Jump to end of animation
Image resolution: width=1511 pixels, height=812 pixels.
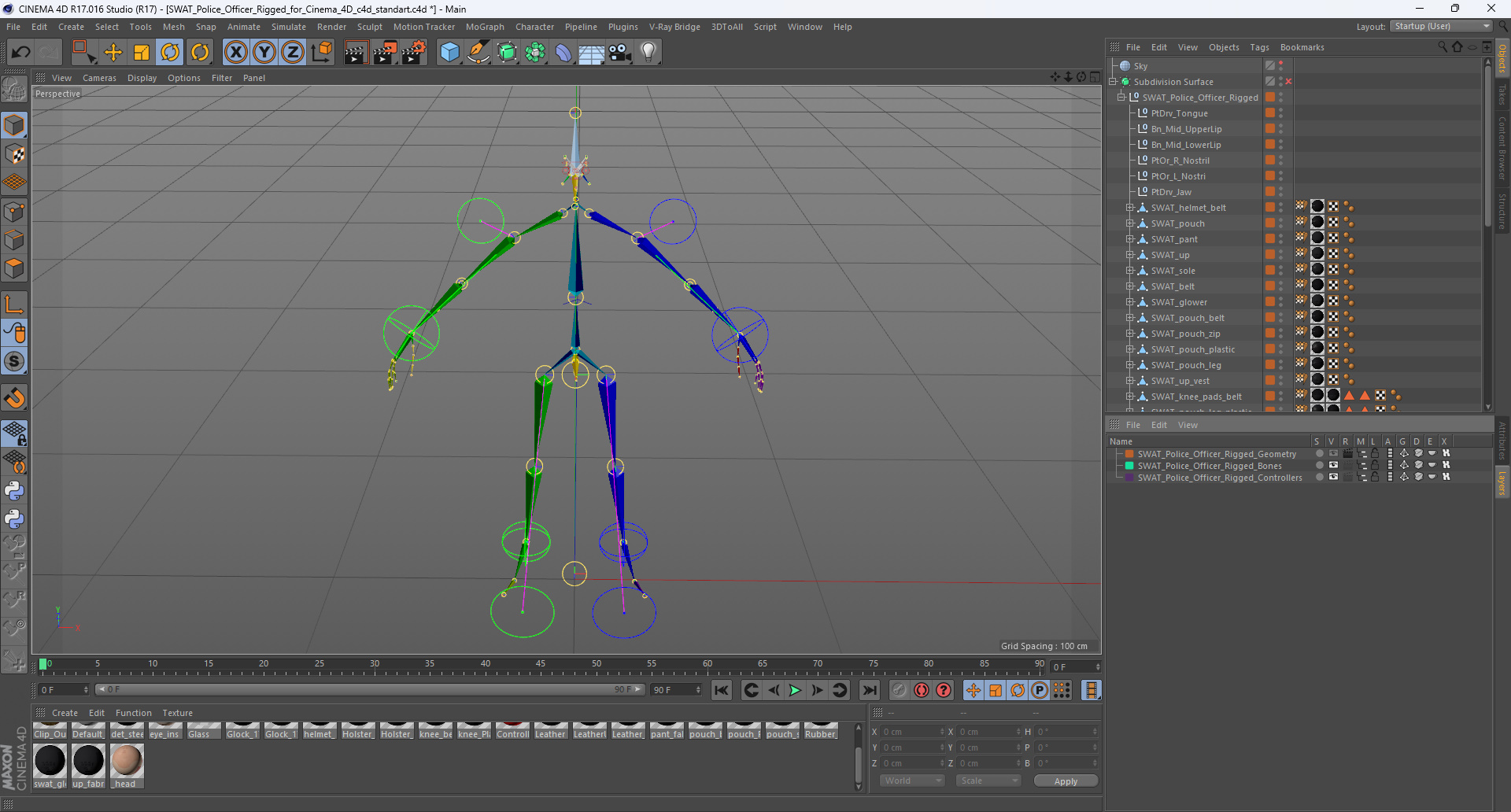click(x=870, y=690)
